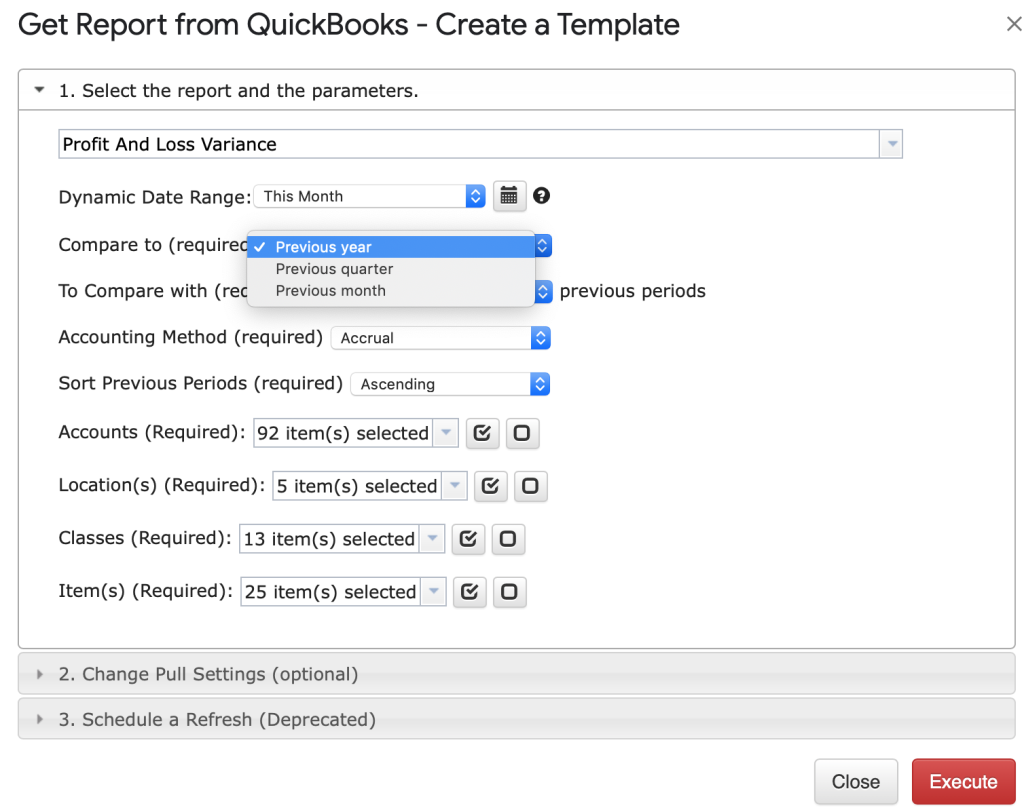Choose Previous month in the list

point(391,291)
